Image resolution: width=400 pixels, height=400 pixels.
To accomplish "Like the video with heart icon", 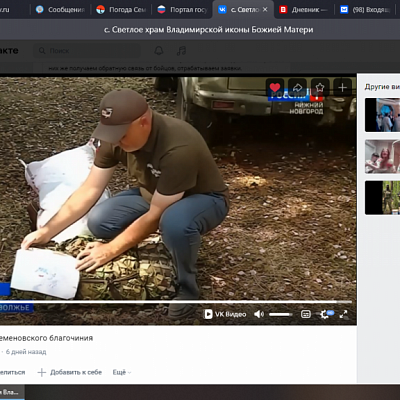I will pos(275,87).
